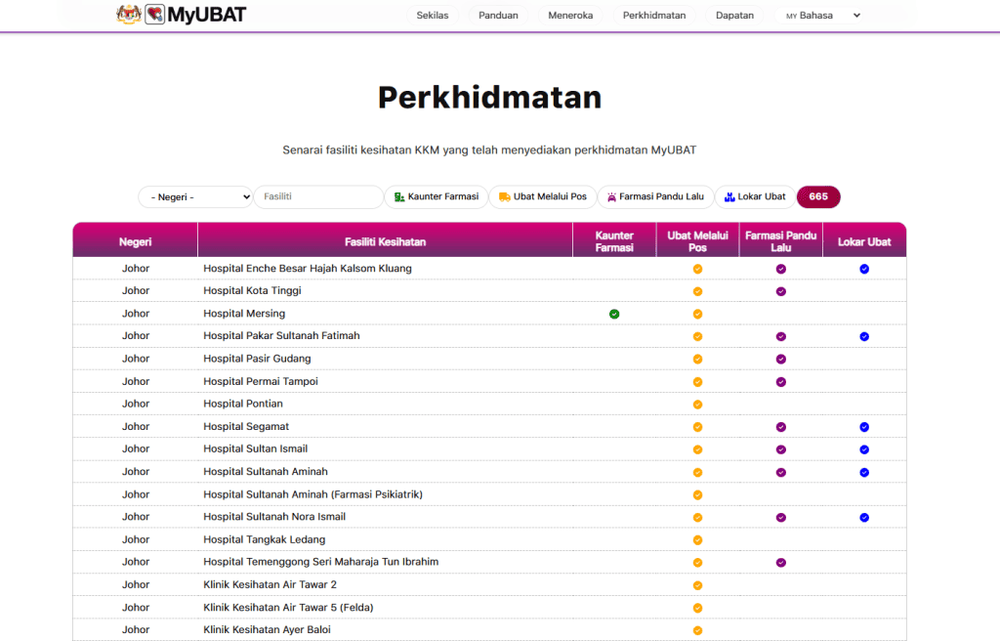Select Hospital Segamat facility name
The width and height of the screenshot is (1000, 641).
(x=246, y=427)
